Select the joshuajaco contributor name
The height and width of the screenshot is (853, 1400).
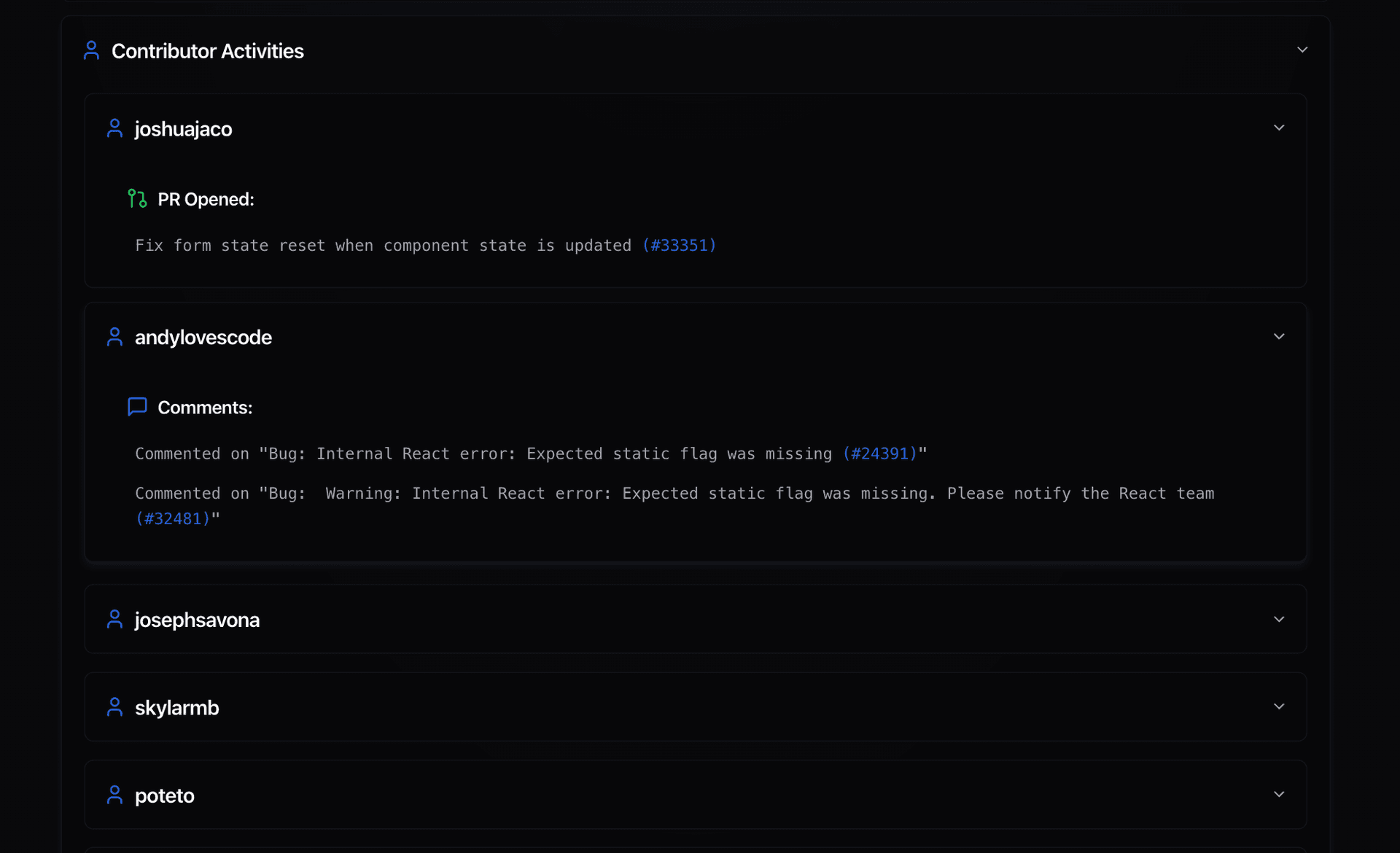184,129
